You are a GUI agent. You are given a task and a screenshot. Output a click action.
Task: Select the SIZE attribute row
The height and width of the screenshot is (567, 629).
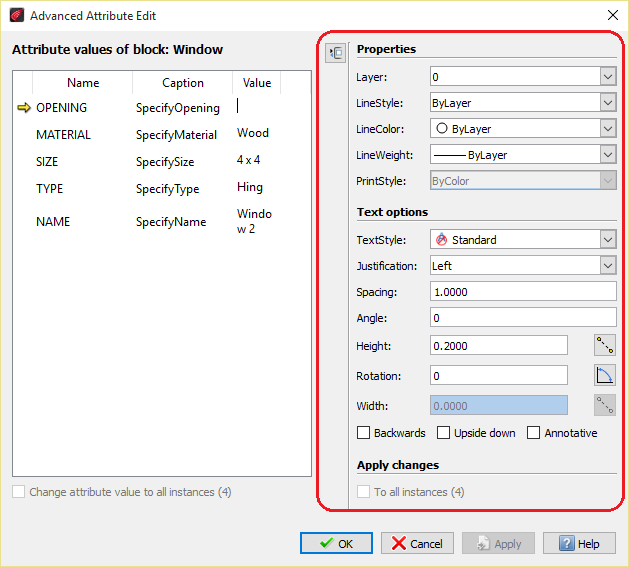47,162
